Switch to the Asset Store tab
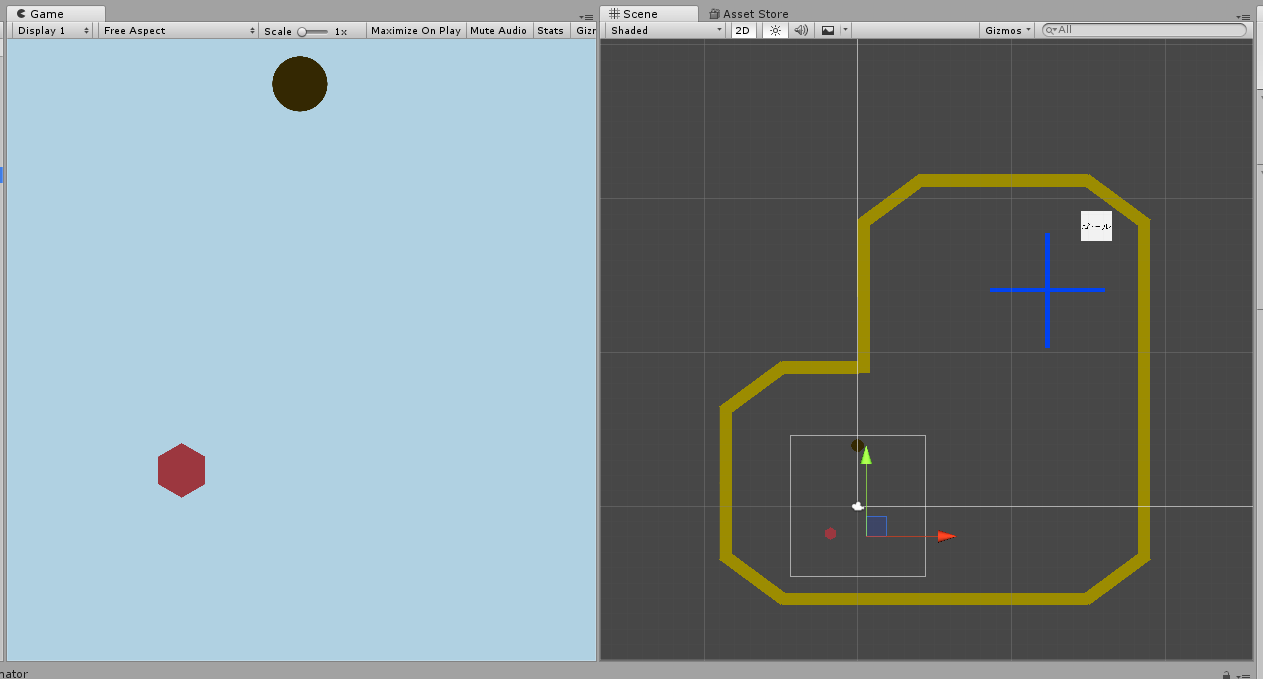The height and width of the screenshot is (679, 1263). [748, 14]
